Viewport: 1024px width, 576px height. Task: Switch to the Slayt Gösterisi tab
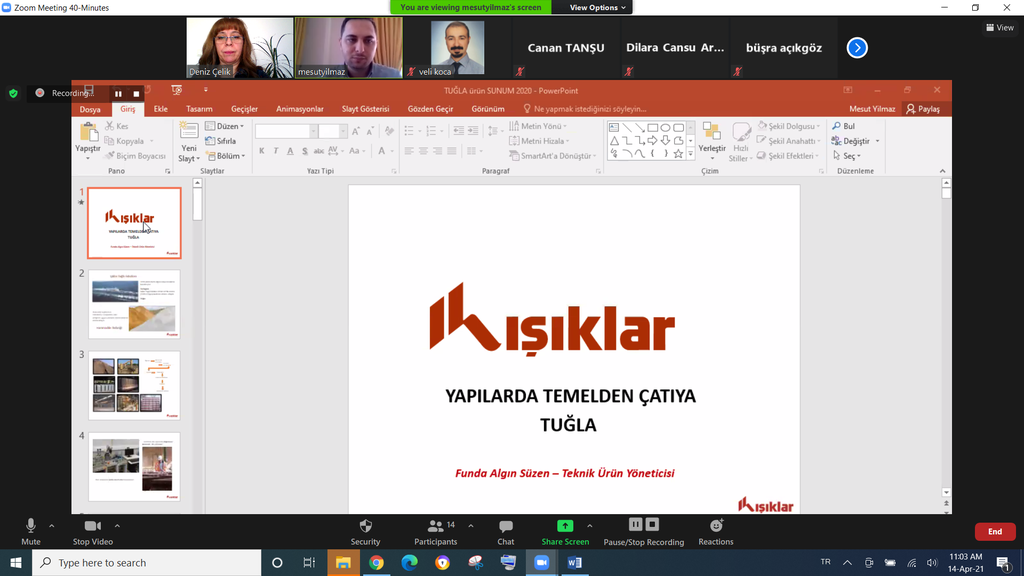(x=365, y=109)
